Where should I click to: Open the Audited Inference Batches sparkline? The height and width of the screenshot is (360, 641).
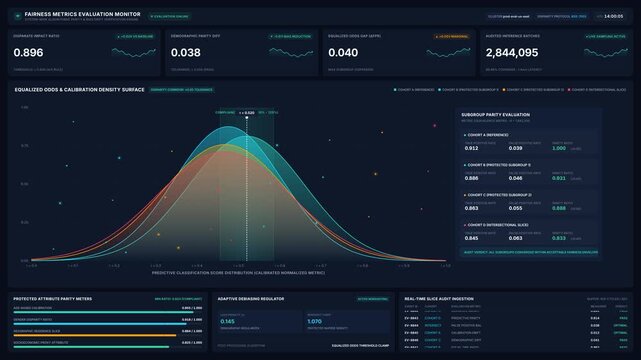[x=606, y=52]
